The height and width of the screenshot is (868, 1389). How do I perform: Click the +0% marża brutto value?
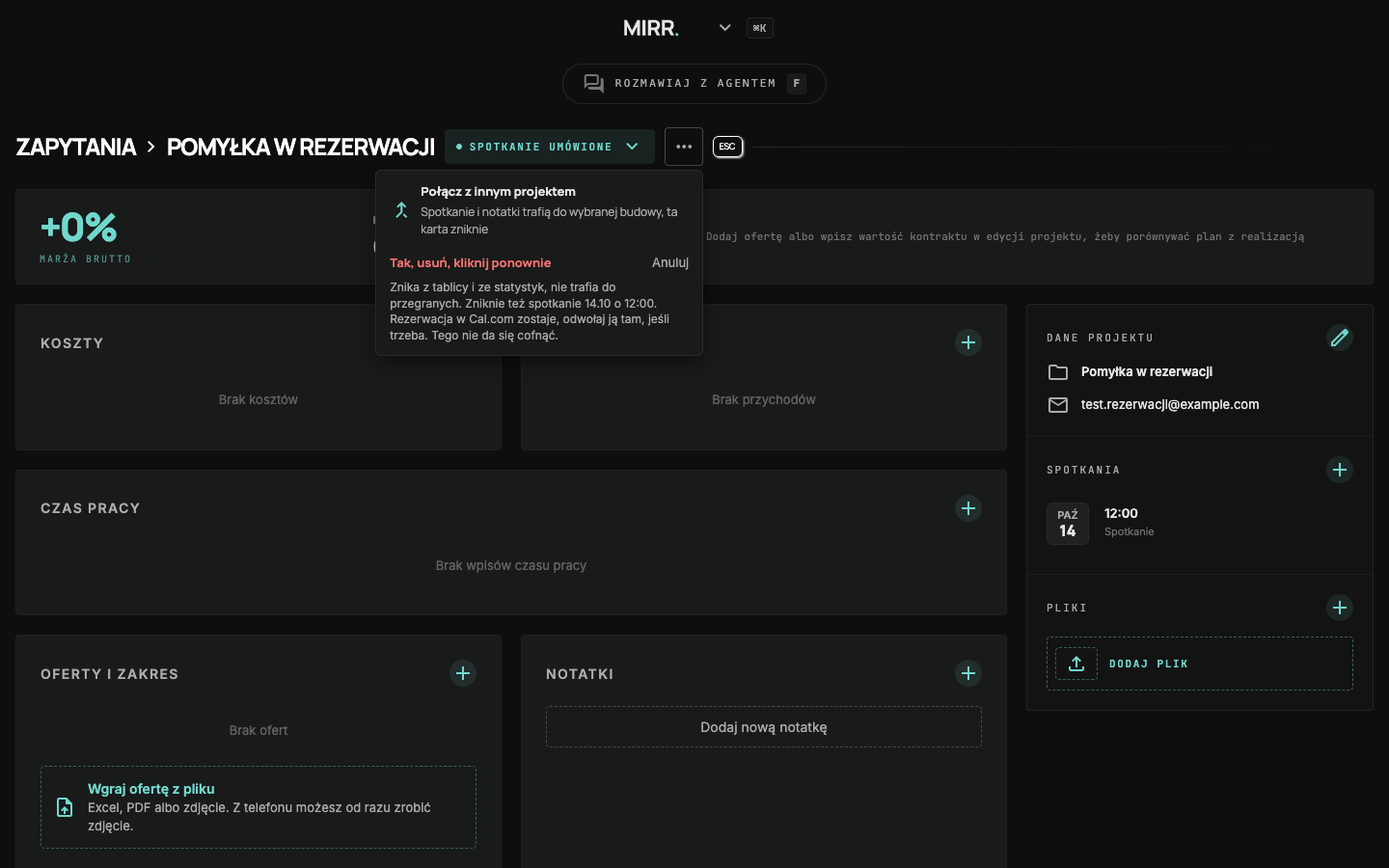78,228
